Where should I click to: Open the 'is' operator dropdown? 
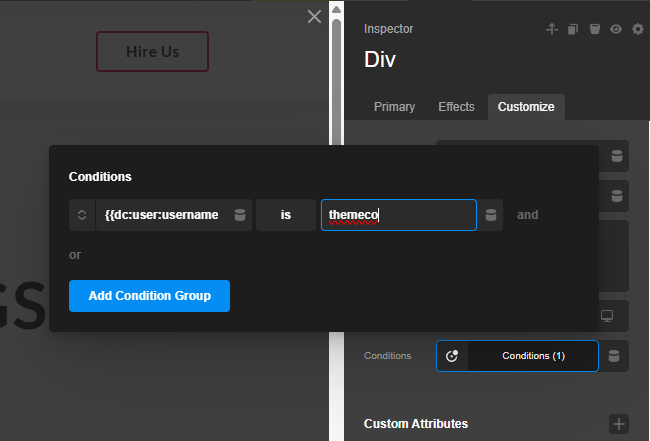pos(286,215)
